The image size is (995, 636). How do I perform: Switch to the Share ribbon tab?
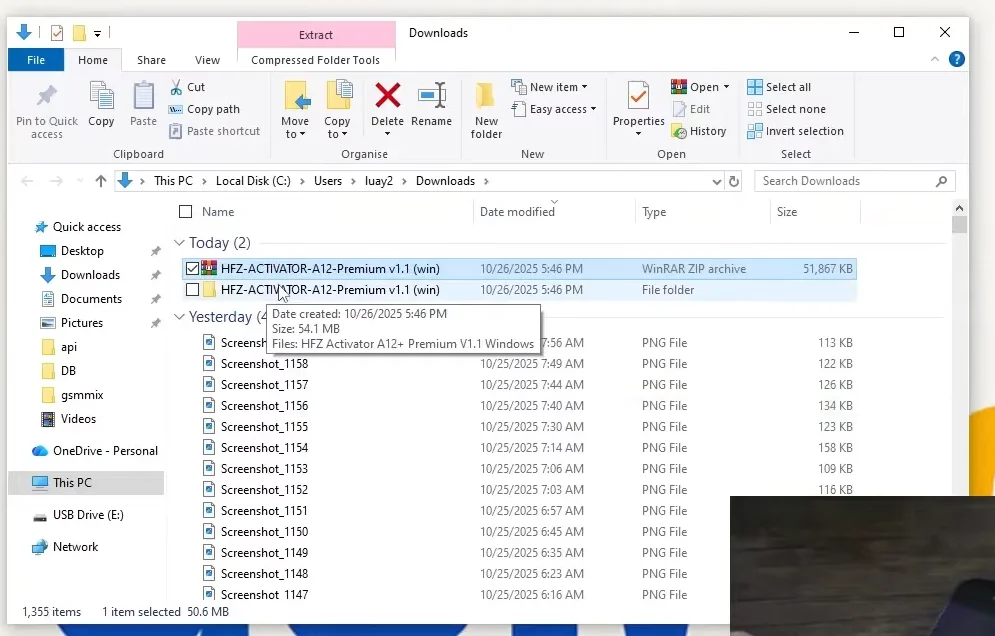(x=151, y=60)
